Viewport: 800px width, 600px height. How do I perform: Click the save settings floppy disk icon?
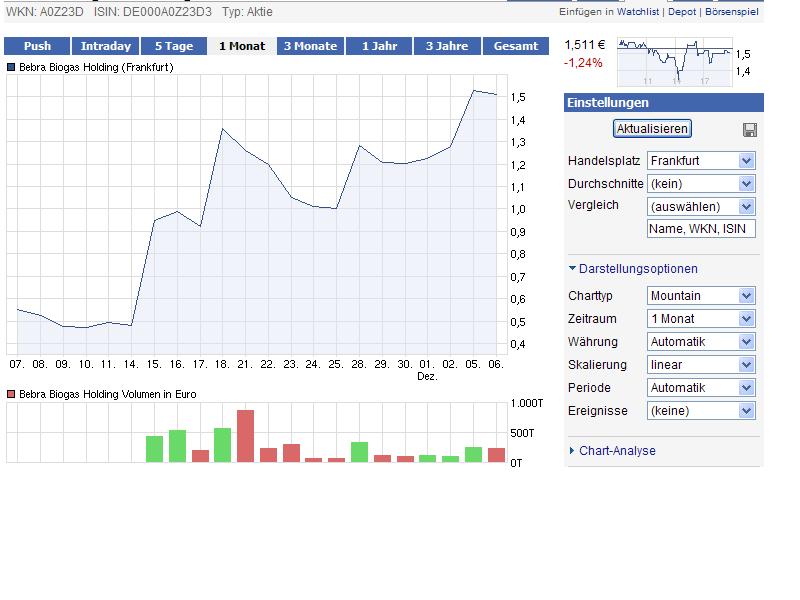tap(749, 130)
